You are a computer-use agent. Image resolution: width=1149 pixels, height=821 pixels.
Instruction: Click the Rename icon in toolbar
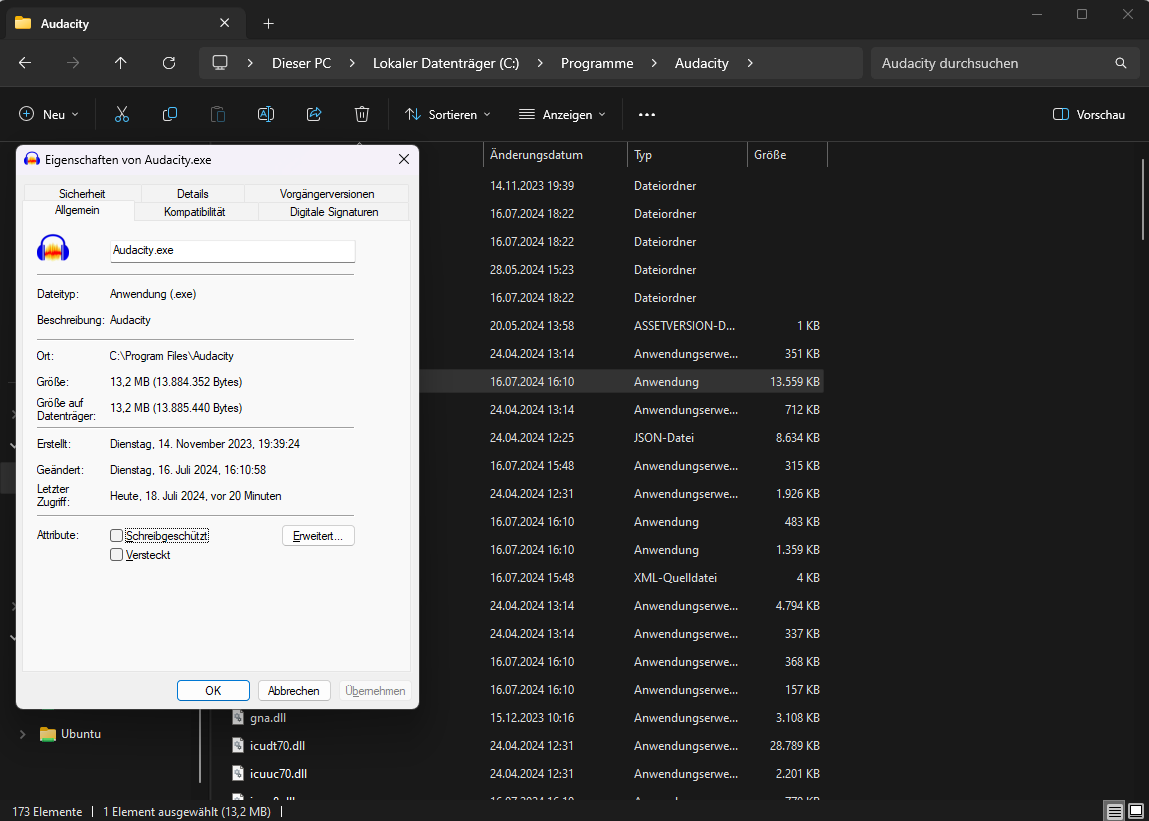266,115
